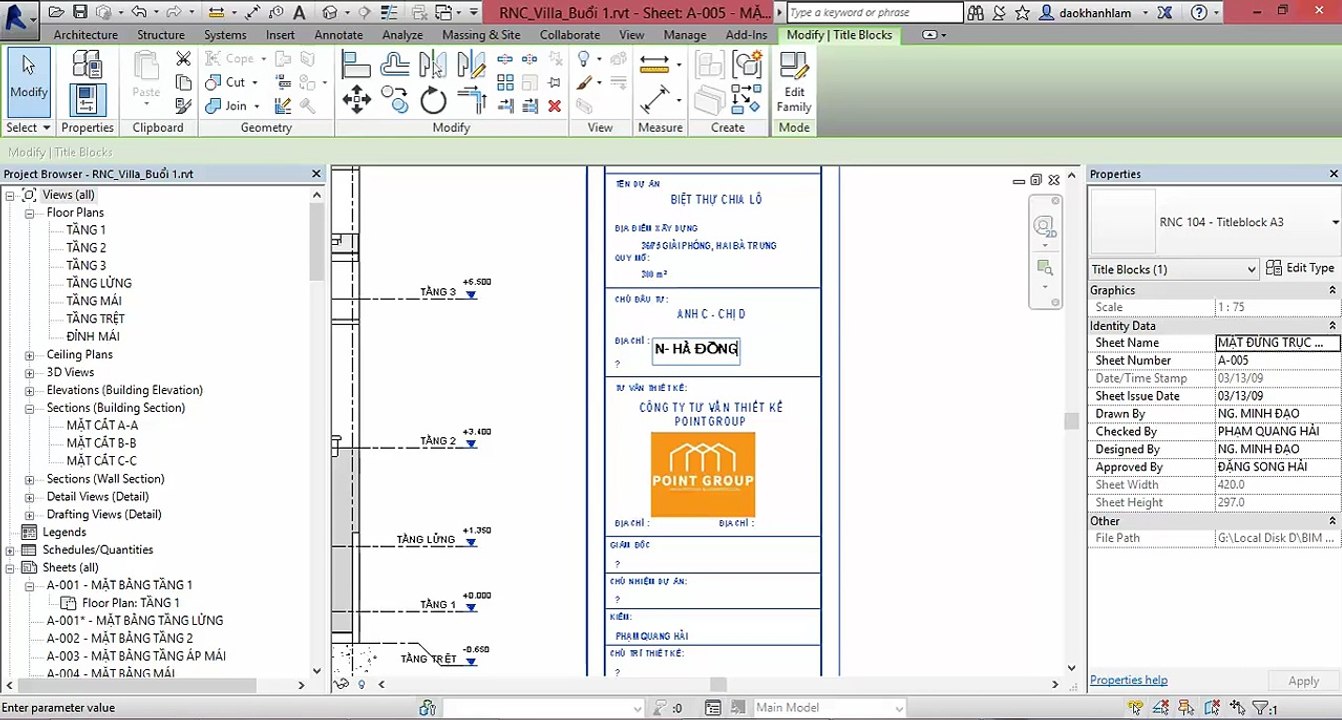Viewport: 1342px width, 720px height.
Task: Open the Massing & Site ribbon tab
Action: click(x=481, y=34)
